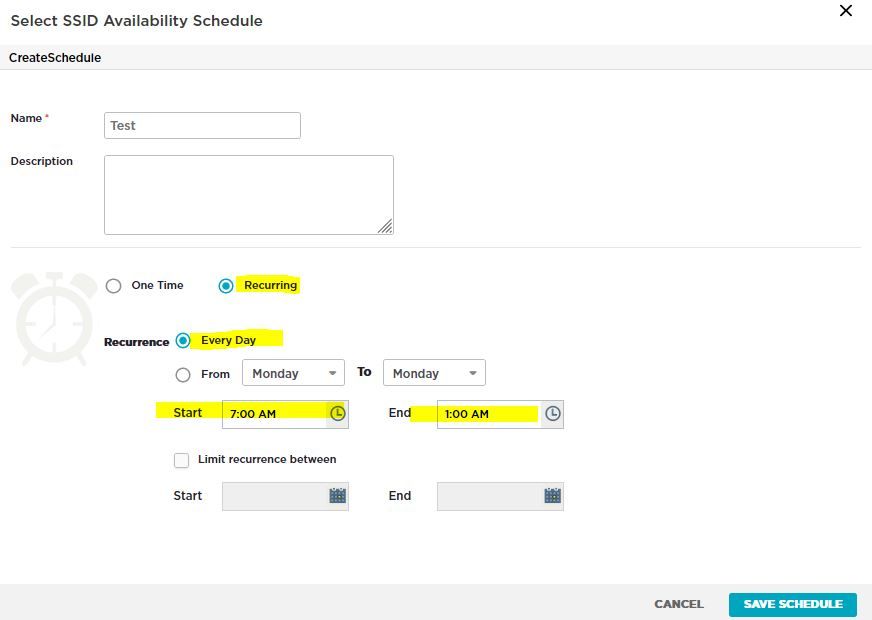The width and height of the screenshot is (872, 620).
Task: Select the From day-range radio button
Action: pyautogui.click(x=183, y=375)
